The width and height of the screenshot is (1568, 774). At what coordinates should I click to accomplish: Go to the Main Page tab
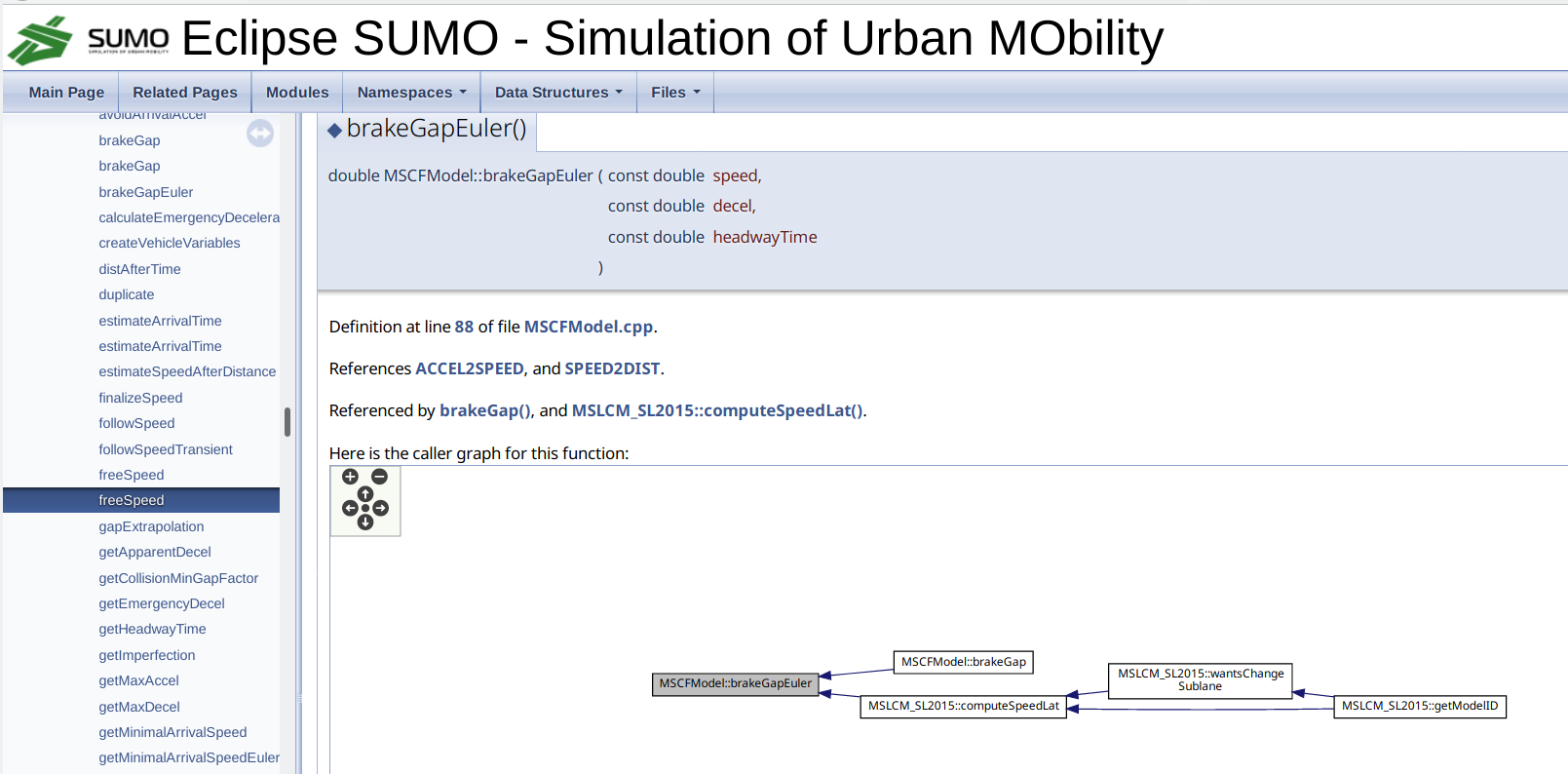point(66,92)
